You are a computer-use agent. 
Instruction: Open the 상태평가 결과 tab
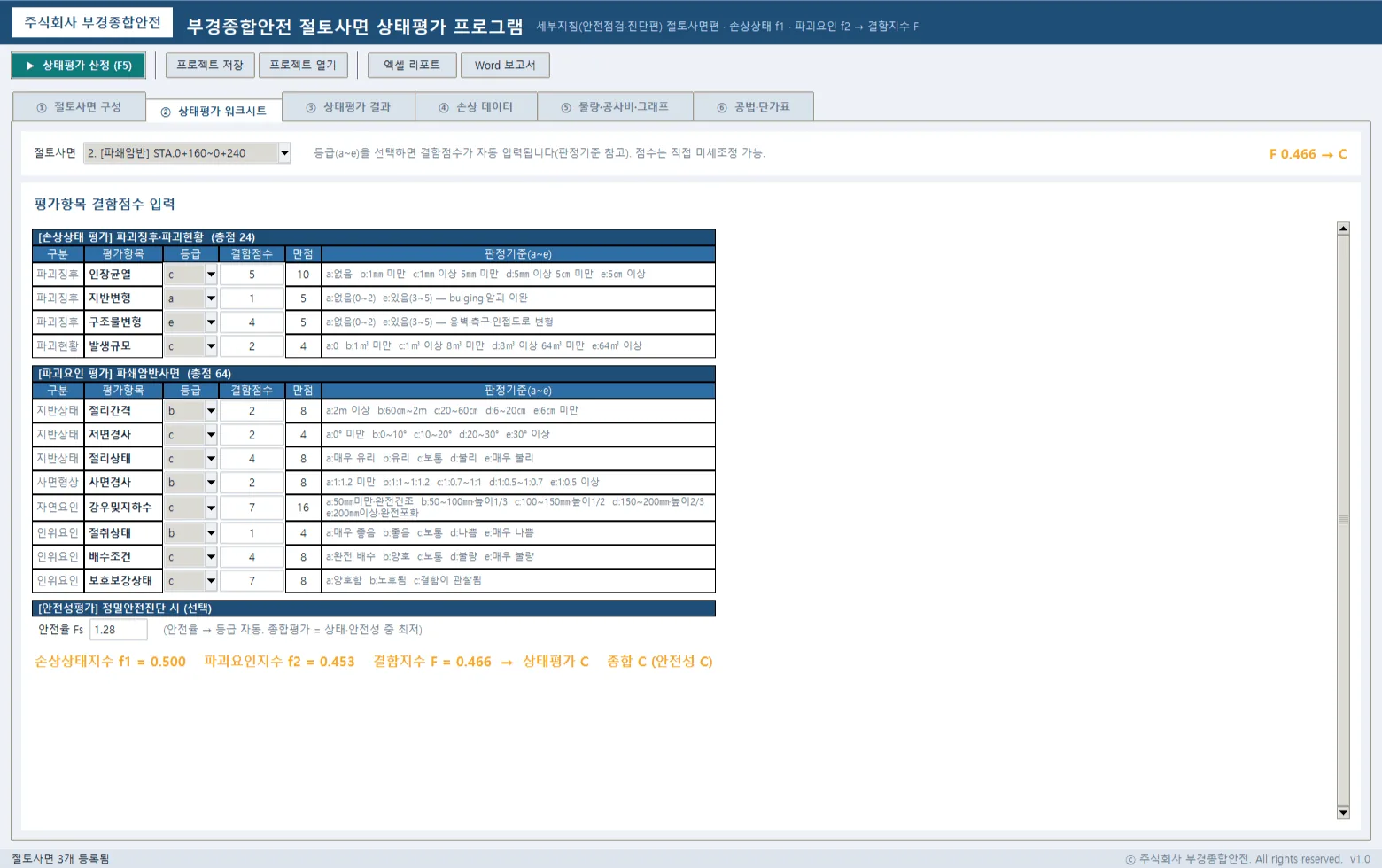click(348, 107)
